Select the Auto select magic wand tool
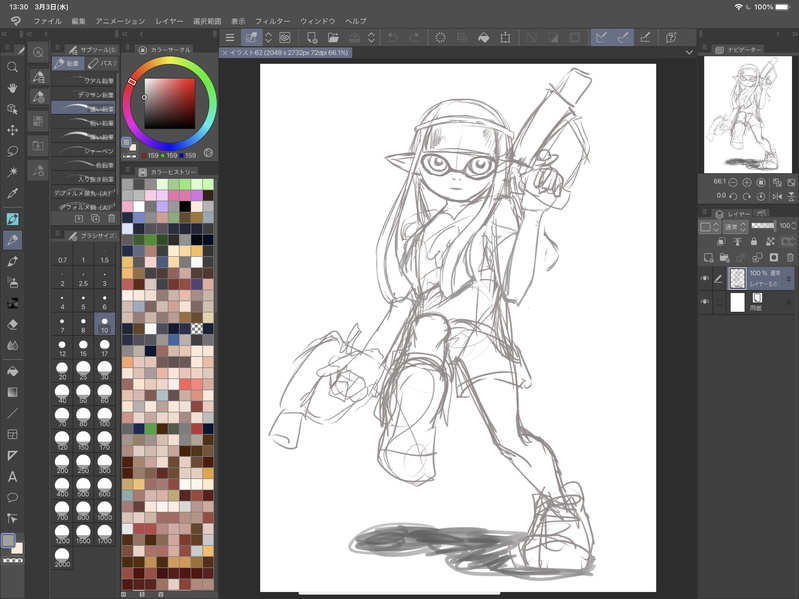 tap(12, 172)
